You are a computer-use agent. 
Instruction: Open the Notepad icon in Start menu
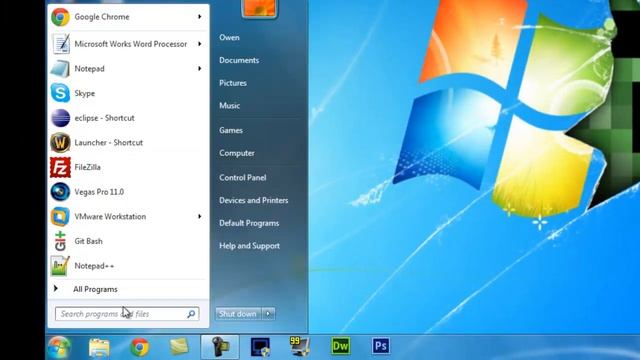tap(60, 69)
